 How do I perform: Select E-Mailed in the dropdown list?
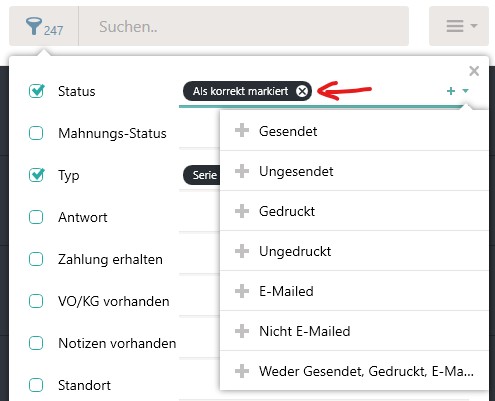click(x=354, y=291)
